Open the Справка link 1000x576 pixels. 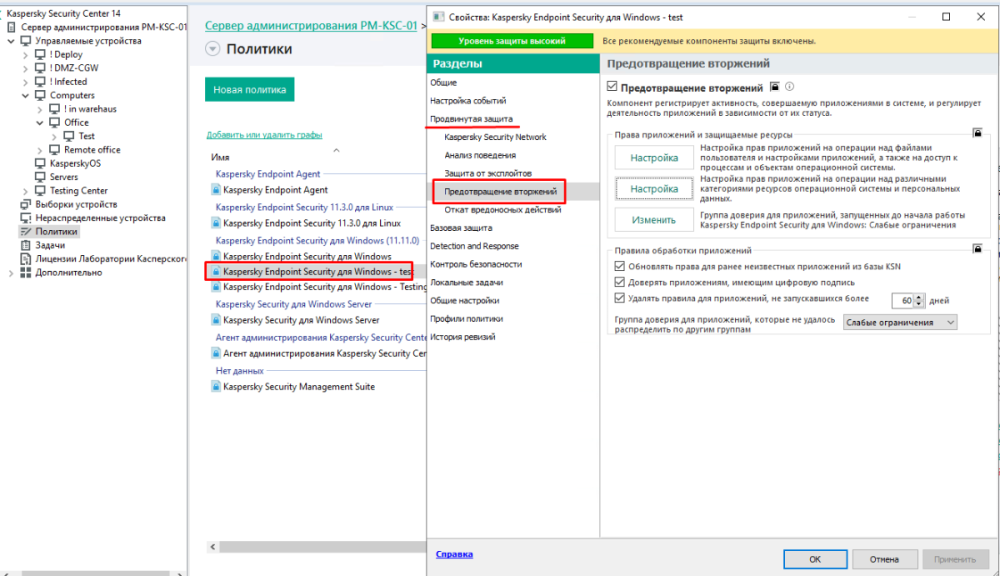click(454, 554)
